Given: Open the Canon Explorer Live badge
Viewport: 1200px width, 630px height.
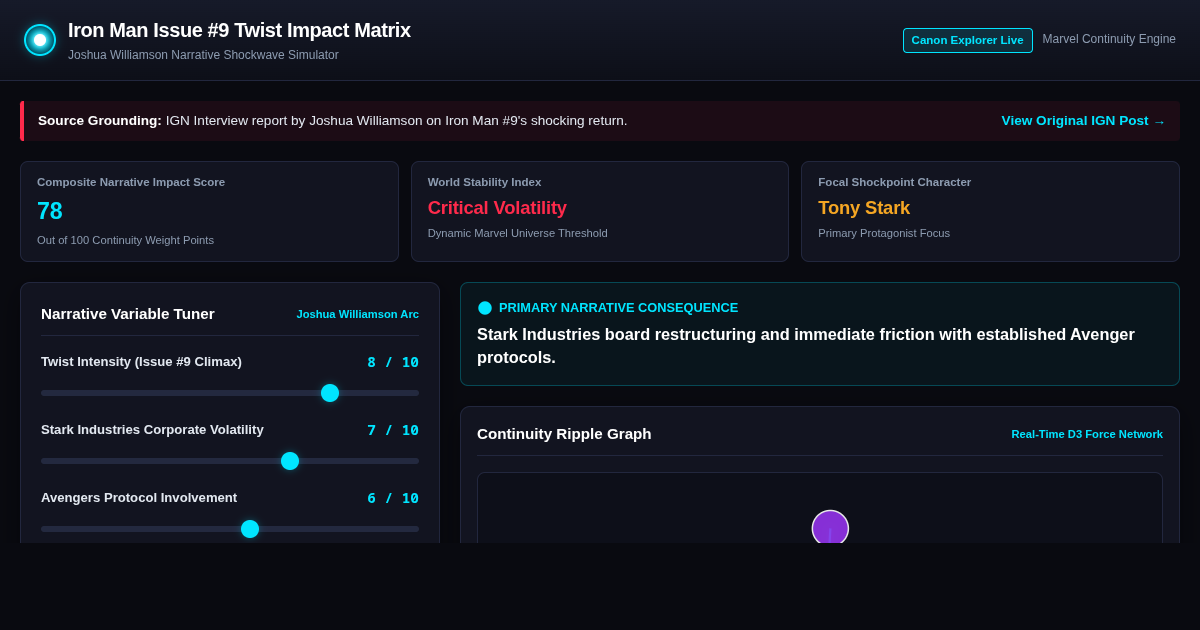Looking at the screenshot, I should coord(967,40).
